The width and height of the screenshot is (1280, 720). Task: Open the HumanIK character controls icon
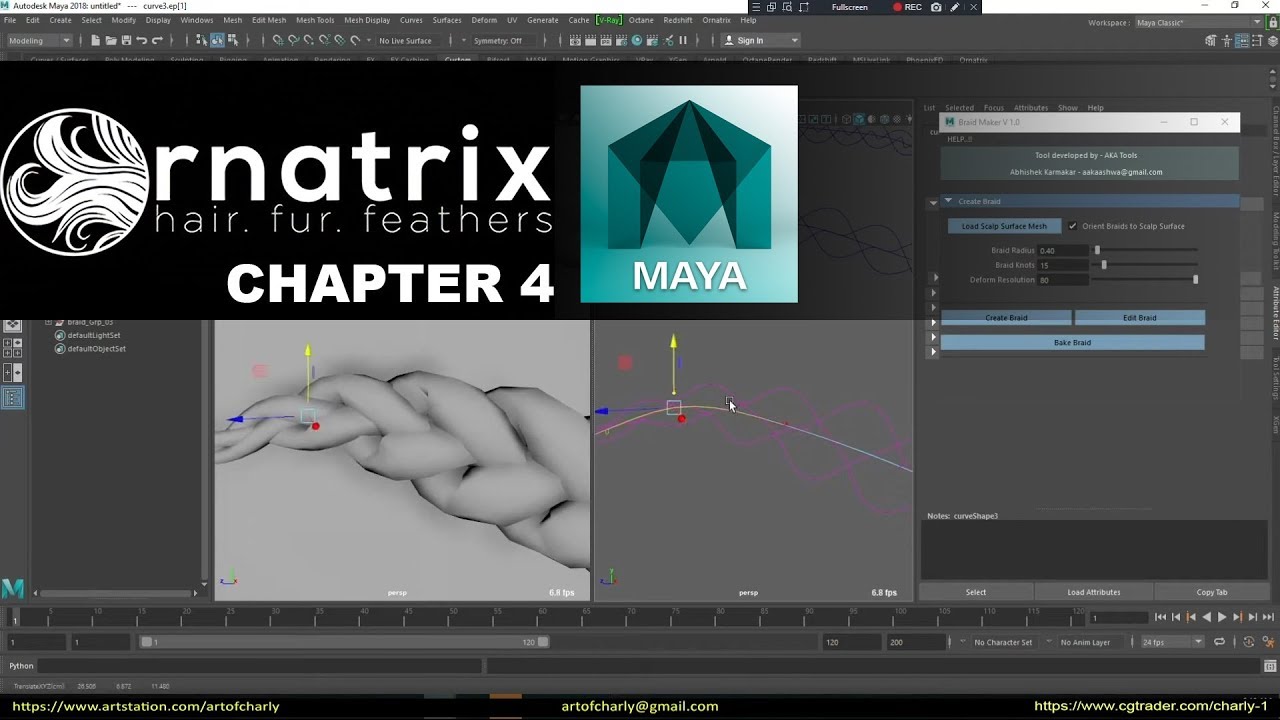(1226, 40)
